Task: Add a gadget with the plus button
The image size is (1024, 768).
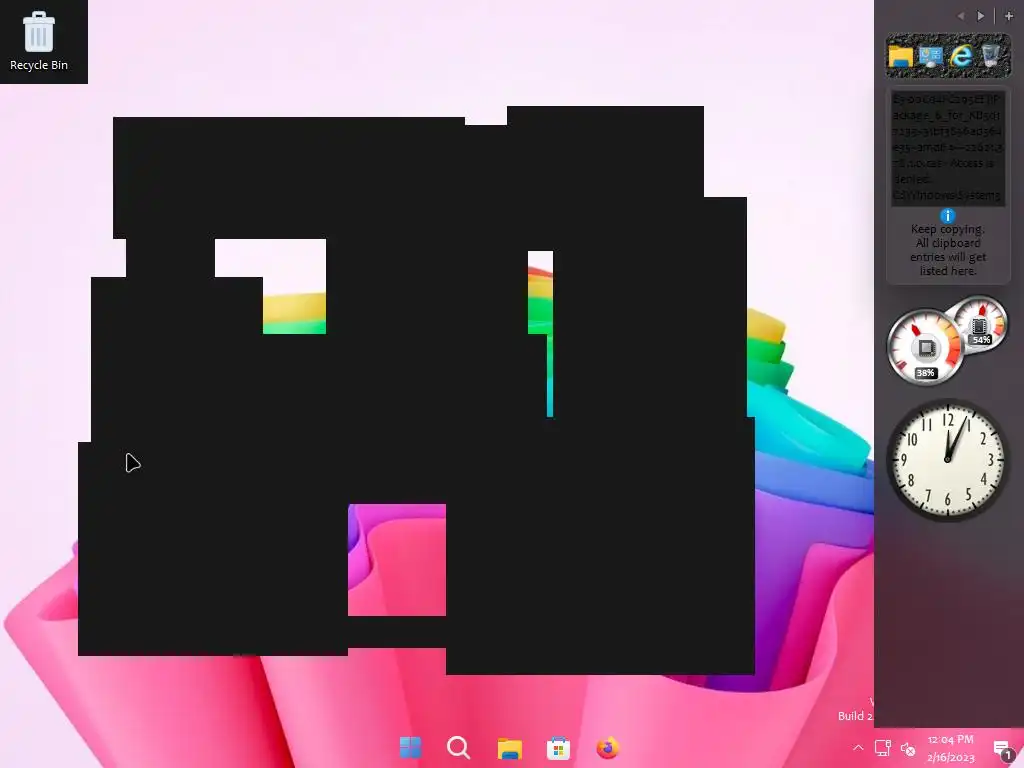Action: [1008, 16]
